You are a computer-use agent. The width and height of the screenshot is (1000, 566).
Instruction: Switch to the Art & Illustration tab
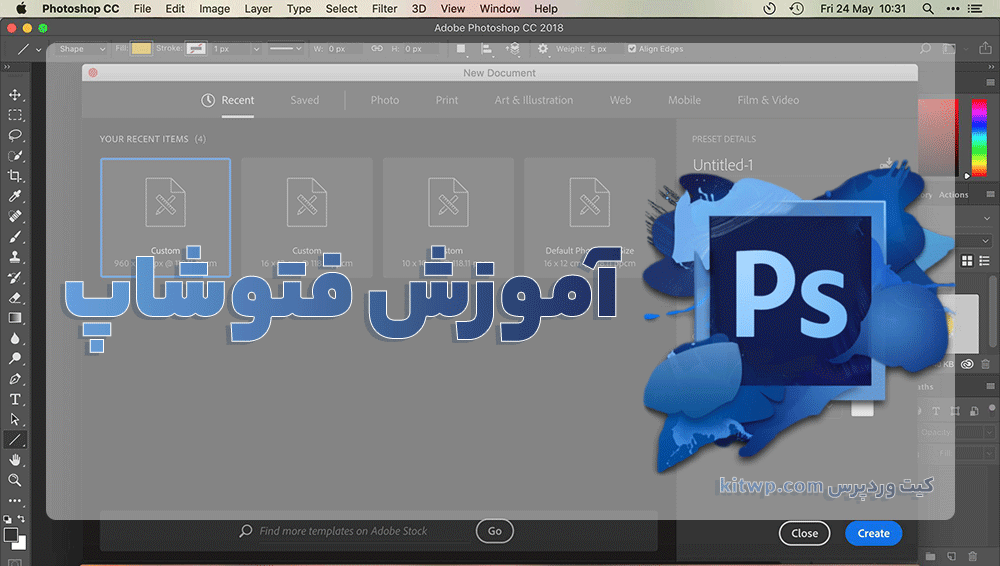534,100
